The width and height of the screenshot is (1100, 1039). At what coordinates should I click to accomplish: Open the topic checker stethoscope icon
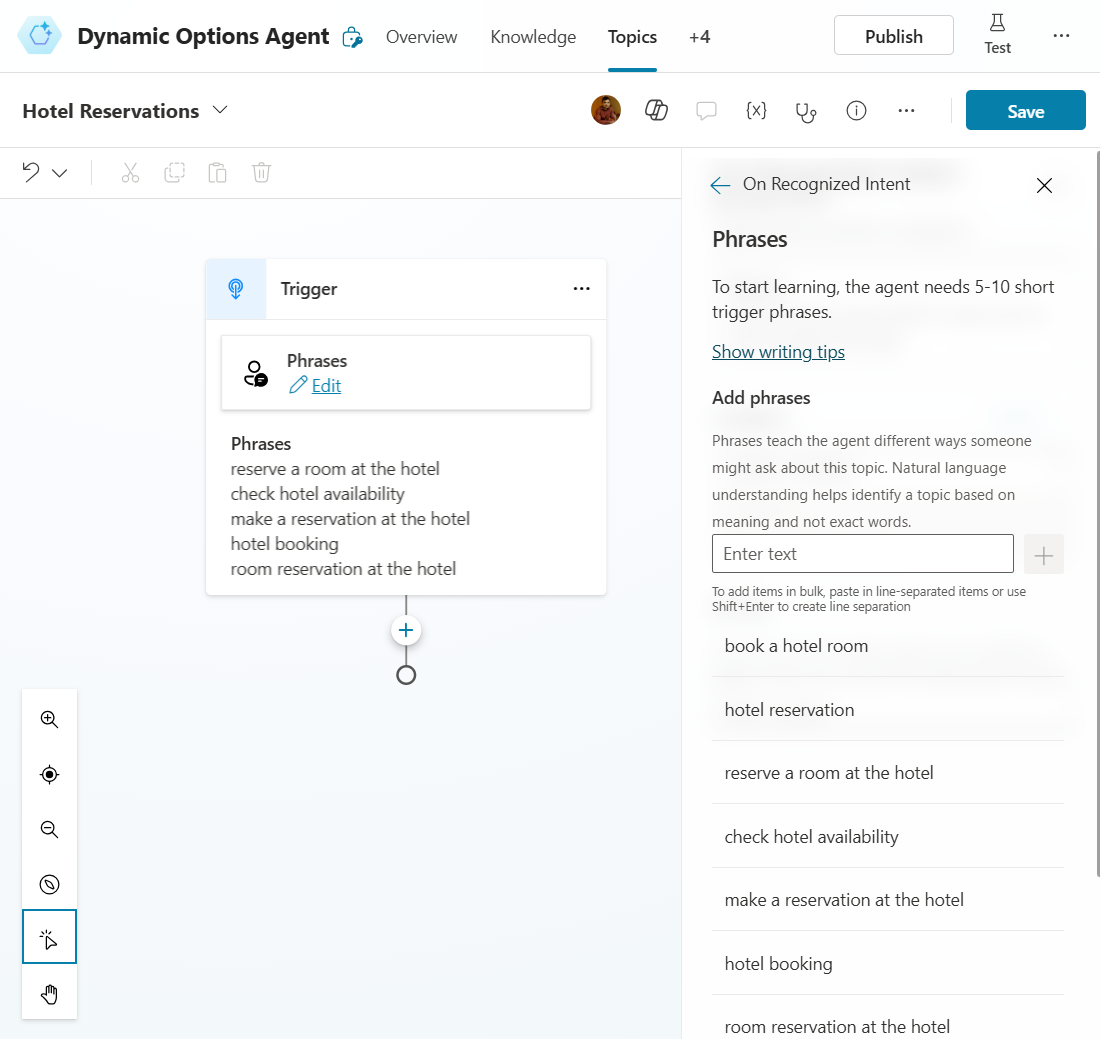(806, 111)
